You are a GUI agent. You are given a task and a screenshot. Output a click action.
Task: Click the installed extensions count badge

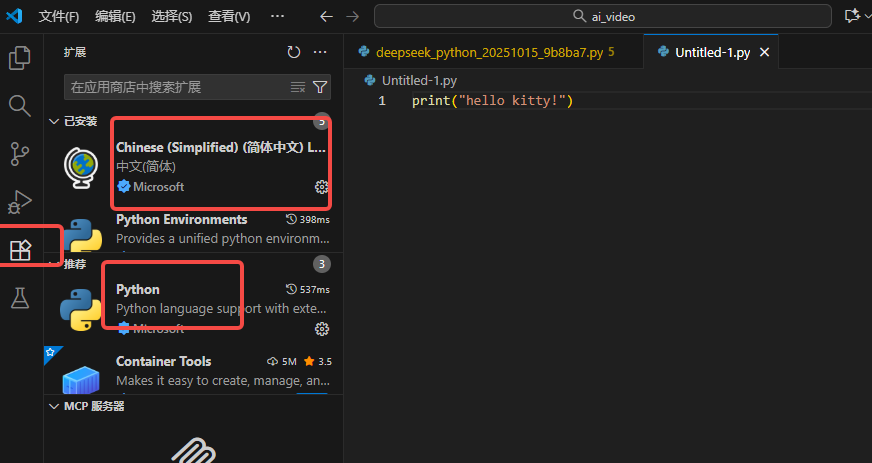pyautogui.click(x=321, y=121)
